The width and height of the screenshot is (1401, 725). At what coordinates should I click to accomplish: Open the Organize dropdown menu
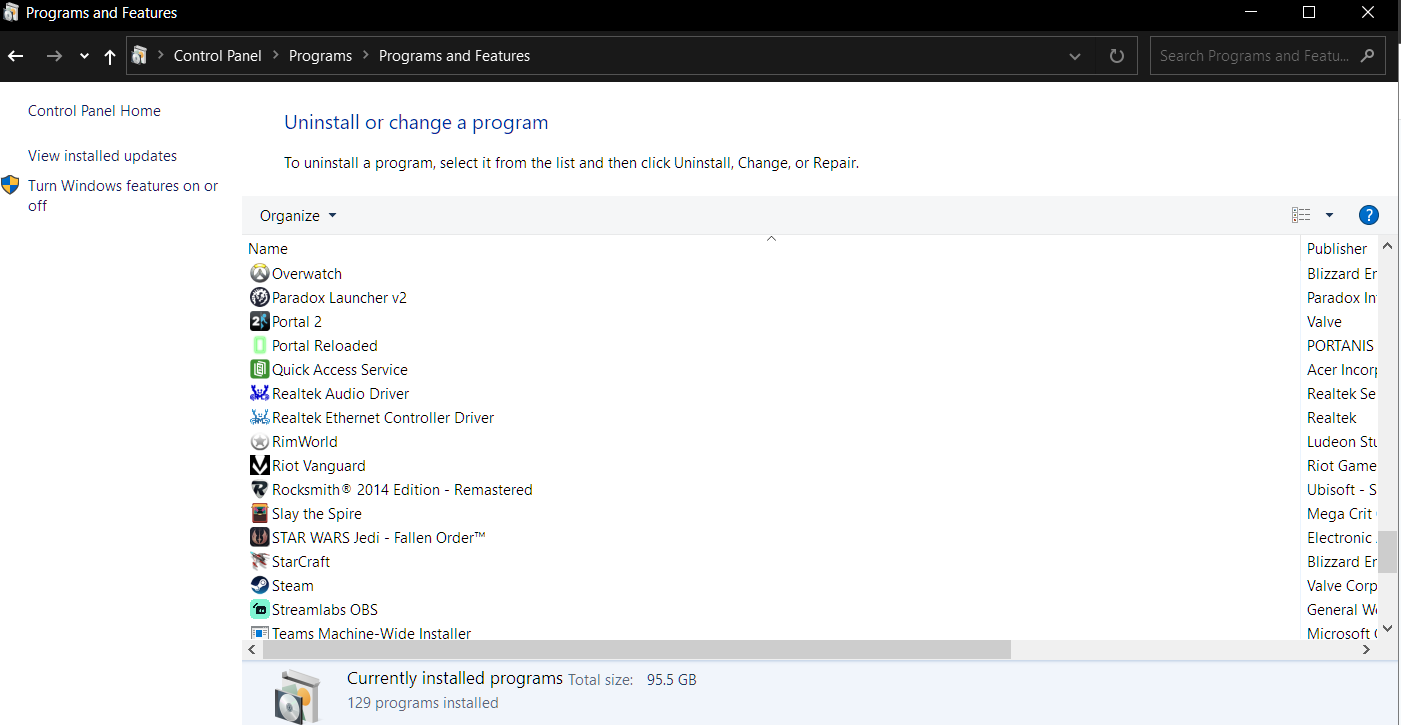(298, 216)
